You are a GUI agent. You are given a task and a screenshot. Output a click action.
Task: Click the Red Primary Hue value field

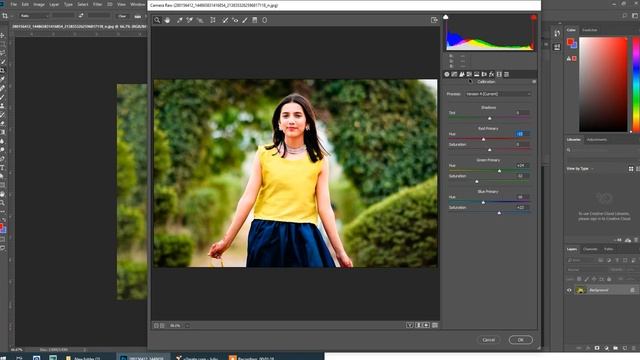[522, 134]
